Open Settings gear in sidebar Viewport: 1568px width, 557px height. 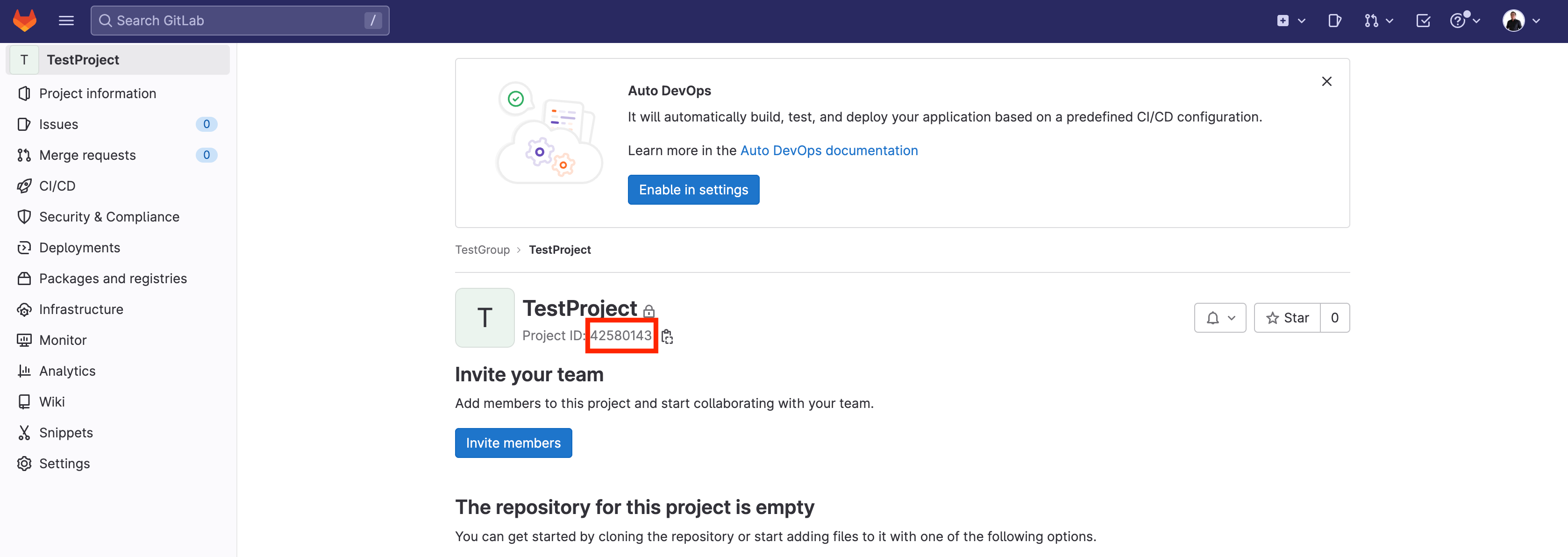pyautogui.click(x=64, y=463)
